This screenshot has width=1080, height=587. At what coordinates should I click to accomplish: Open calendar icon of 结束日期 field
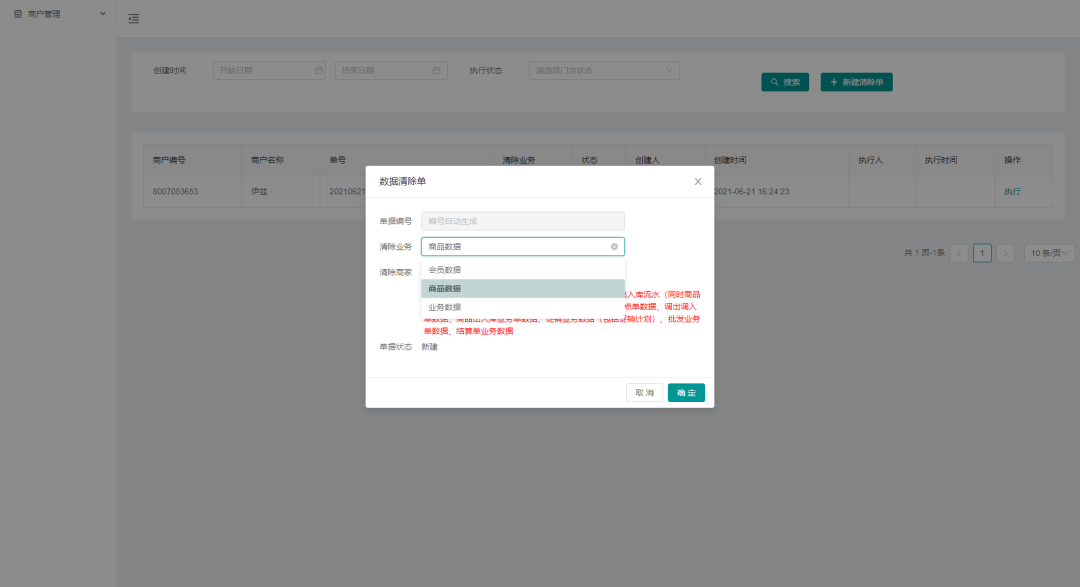coord(436,71)
